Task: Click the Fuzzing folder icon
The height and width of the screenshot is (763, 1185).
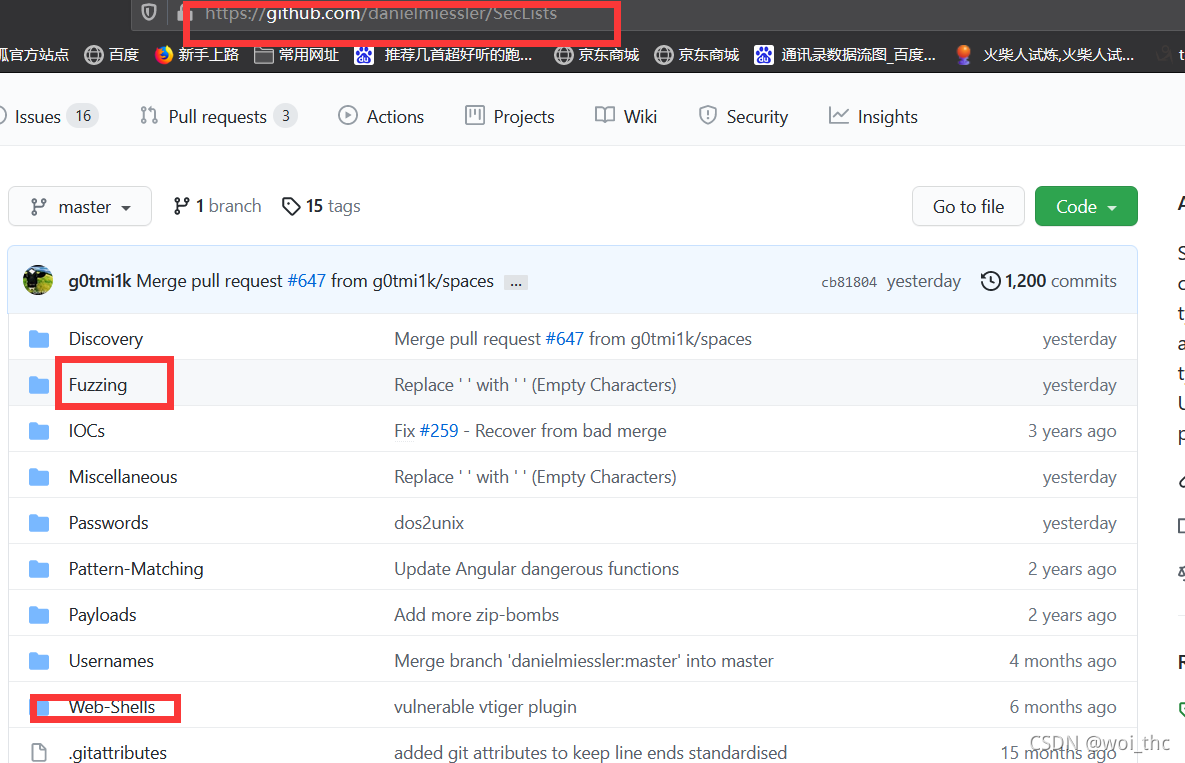Action: [39, 385]
